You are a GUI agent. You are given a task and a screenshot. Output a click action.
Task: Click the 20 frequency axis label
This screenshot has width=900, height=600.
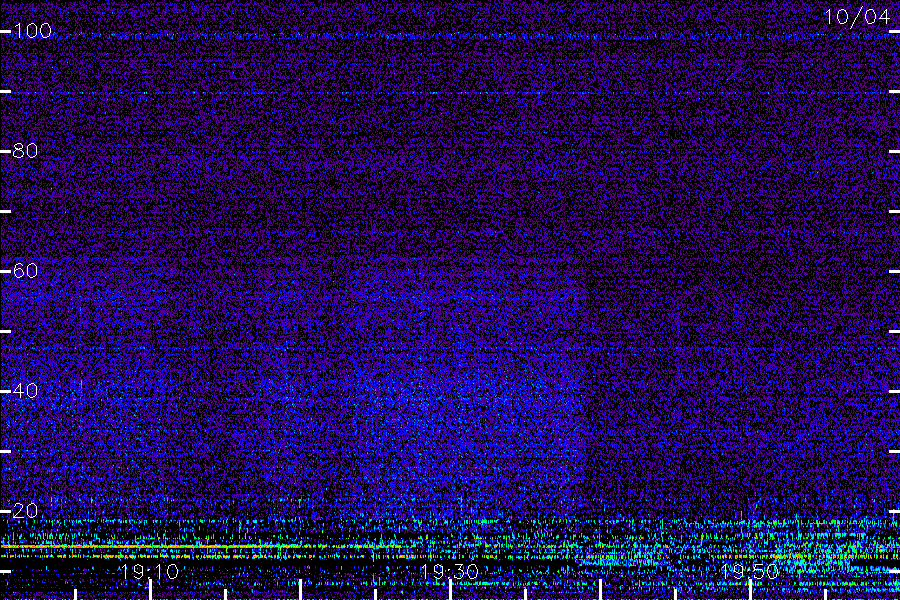pyautogui.click(x=25, y=510)
